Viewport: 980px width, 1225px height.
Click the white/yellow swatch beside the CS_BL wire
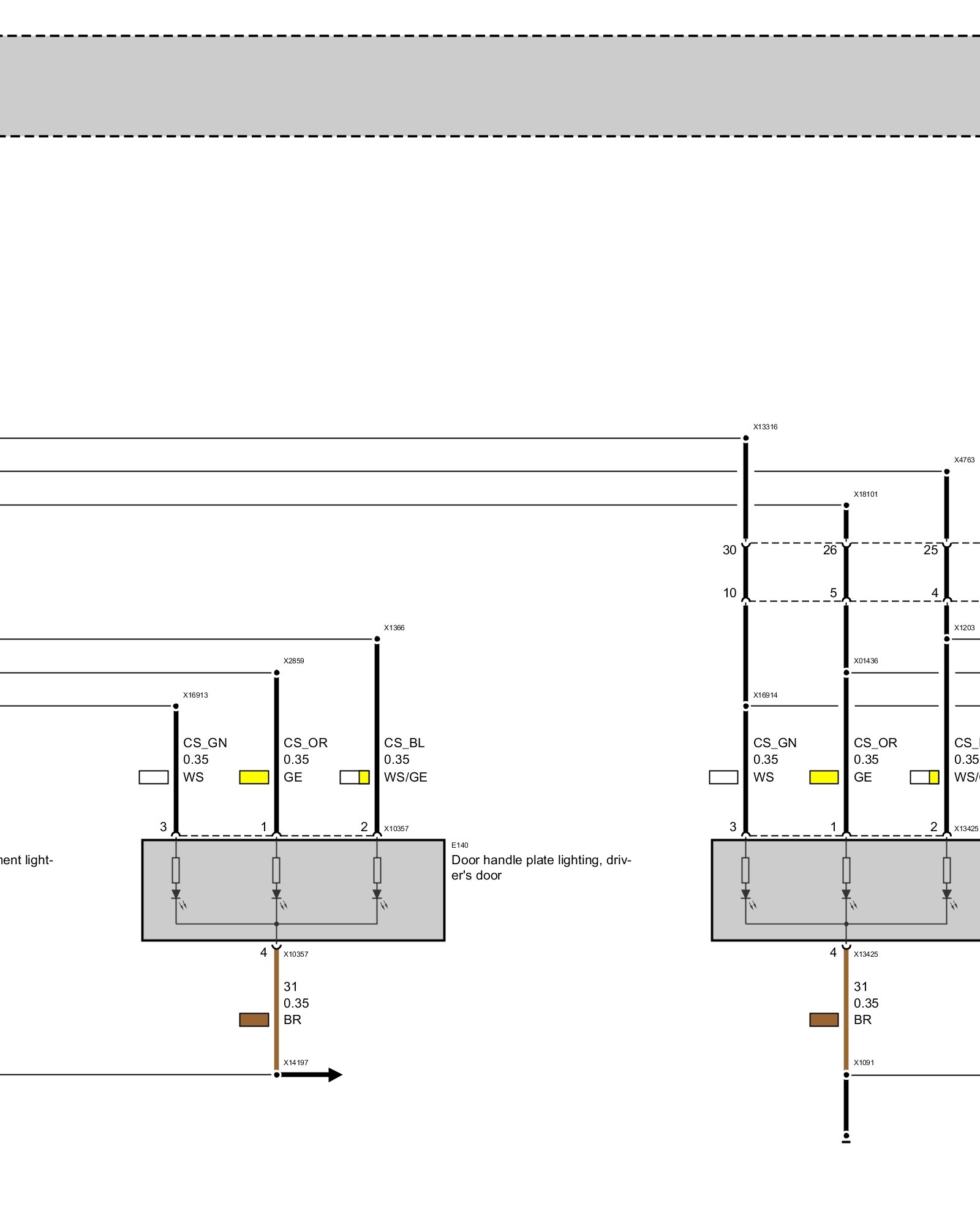355,777
